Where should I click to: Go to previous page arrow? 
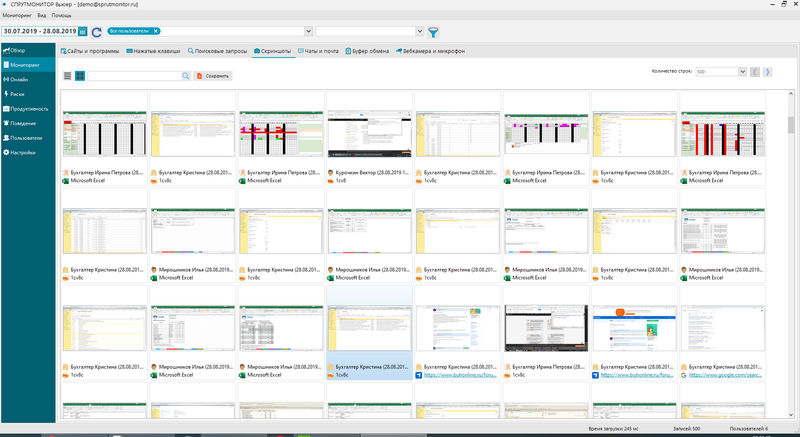(755, 72)
